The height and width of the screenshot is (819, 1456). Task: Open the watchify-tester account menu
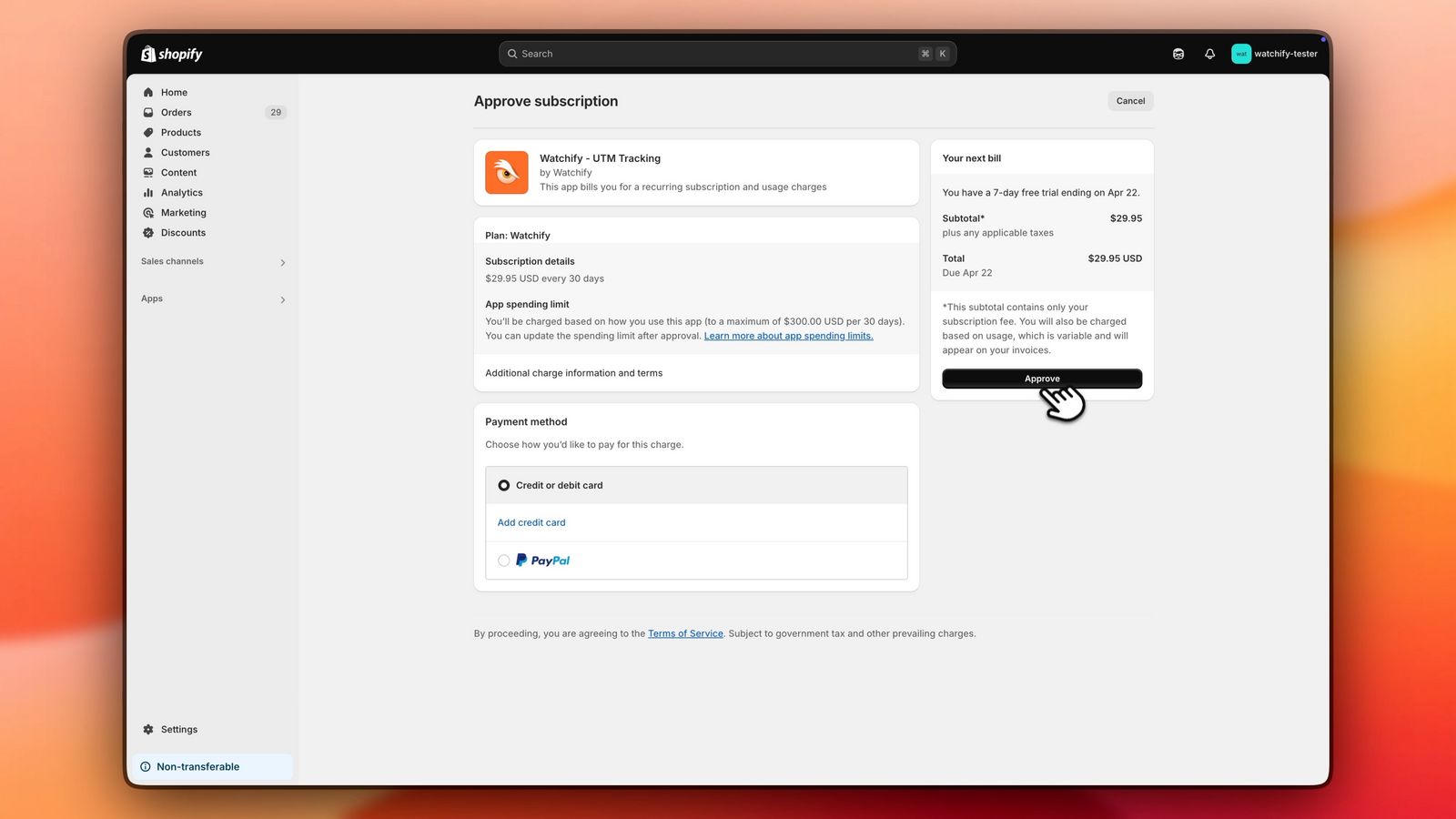(1274, 54)
